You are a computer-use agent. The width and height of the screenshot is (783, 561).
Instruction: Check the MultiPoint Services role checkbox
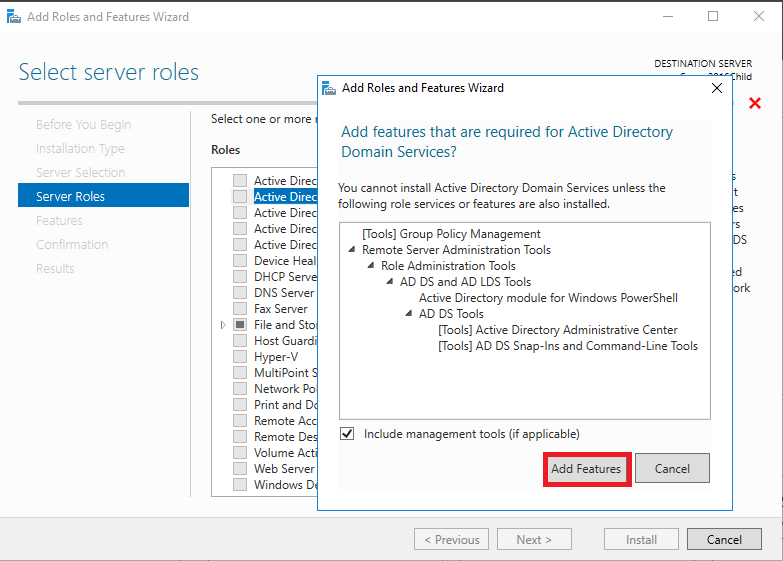pos(240,373)
